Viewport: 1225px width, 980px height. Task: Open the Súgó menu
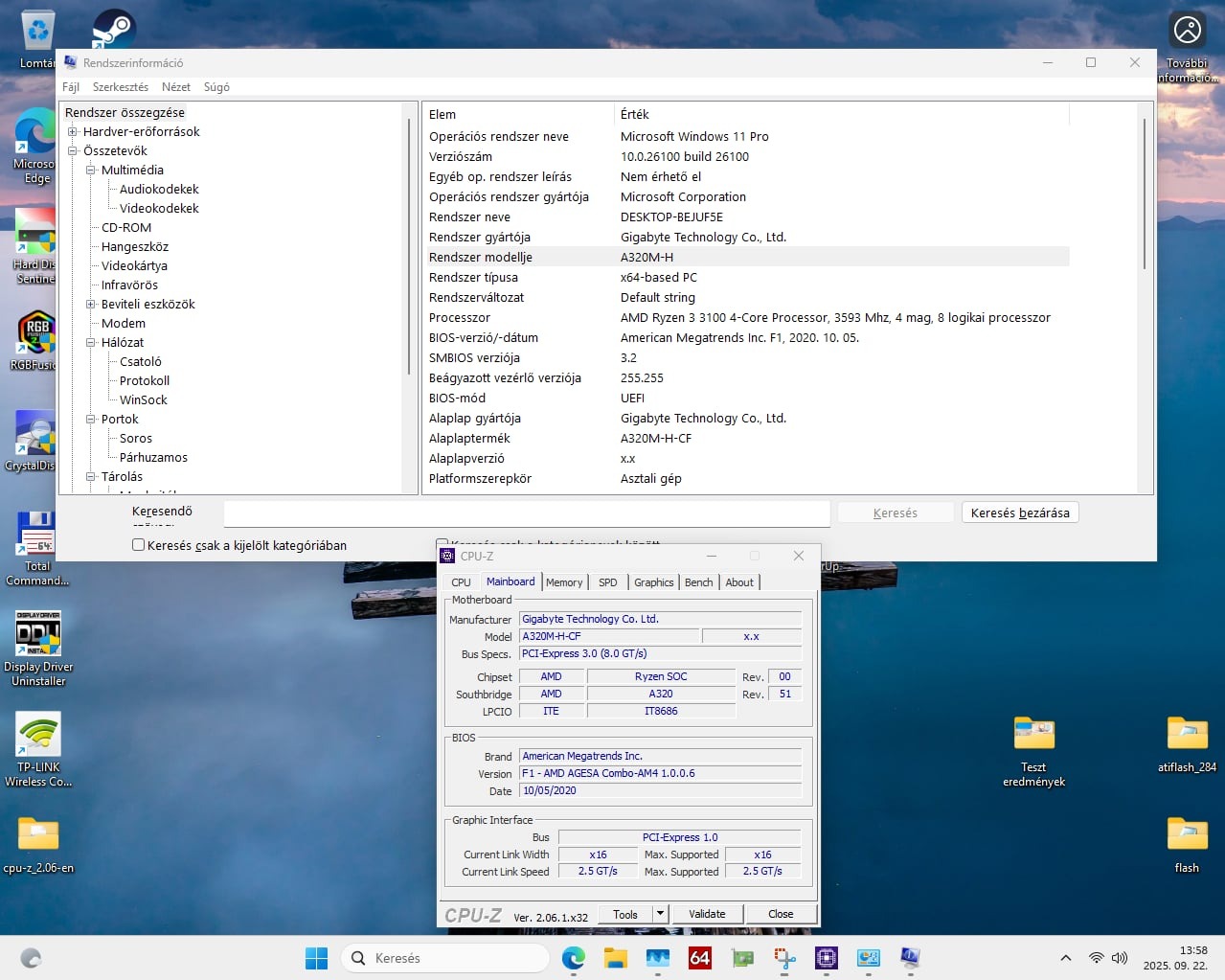coord(216,87)
